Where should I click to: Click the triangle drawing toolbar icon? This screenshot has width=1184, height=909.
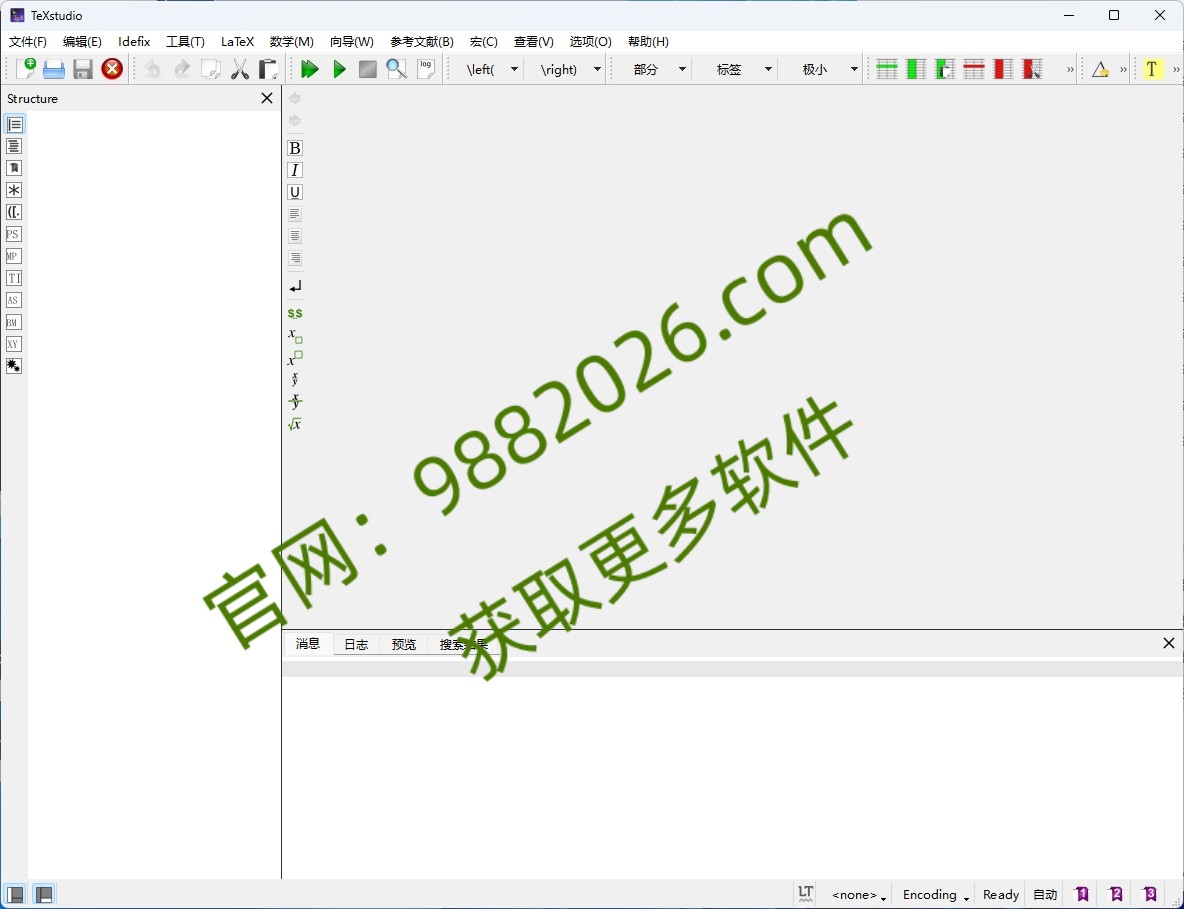point(1100,69)
